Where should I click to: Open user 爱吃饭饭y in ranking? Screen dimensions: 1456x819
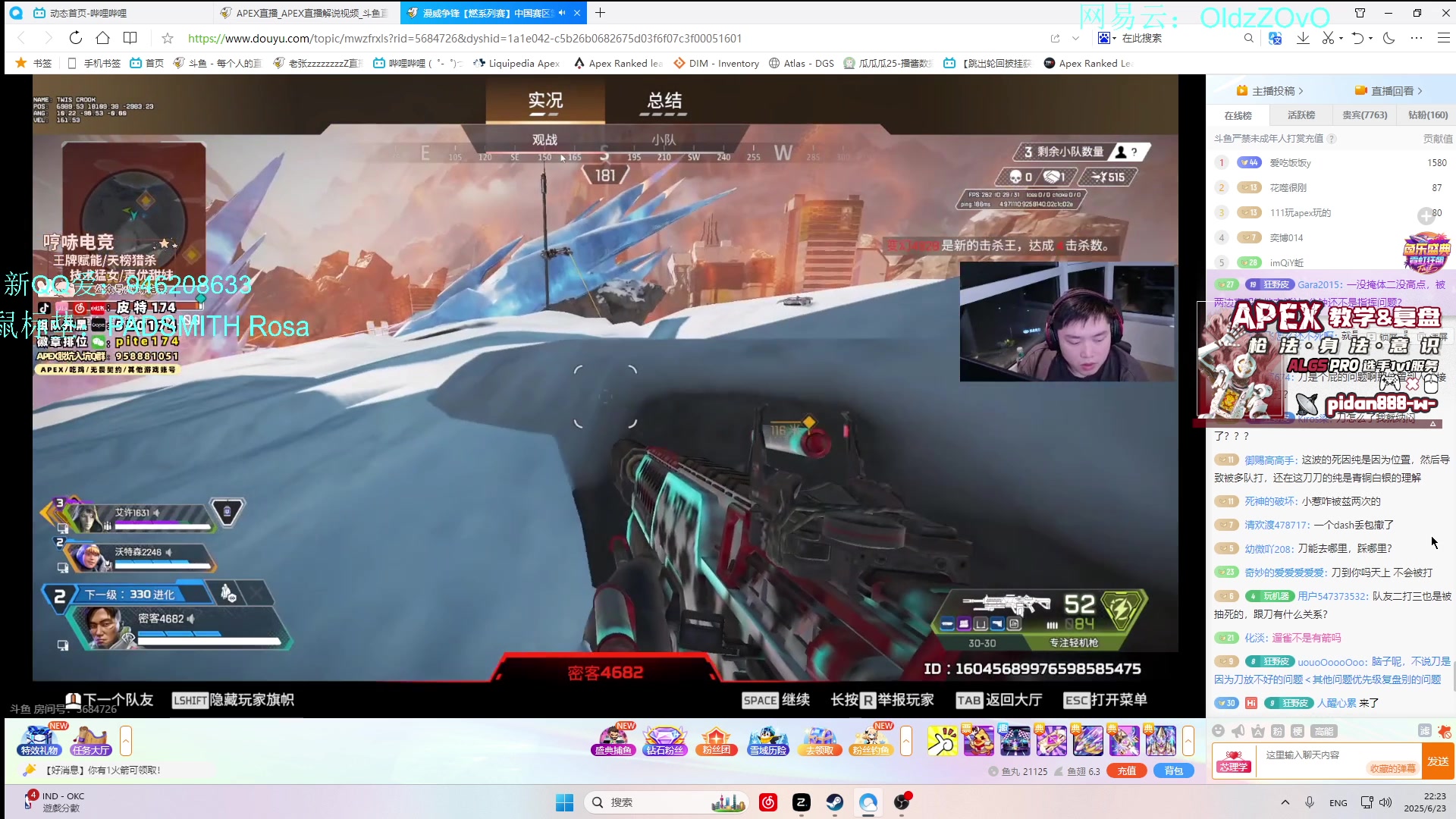point(1290,162)
